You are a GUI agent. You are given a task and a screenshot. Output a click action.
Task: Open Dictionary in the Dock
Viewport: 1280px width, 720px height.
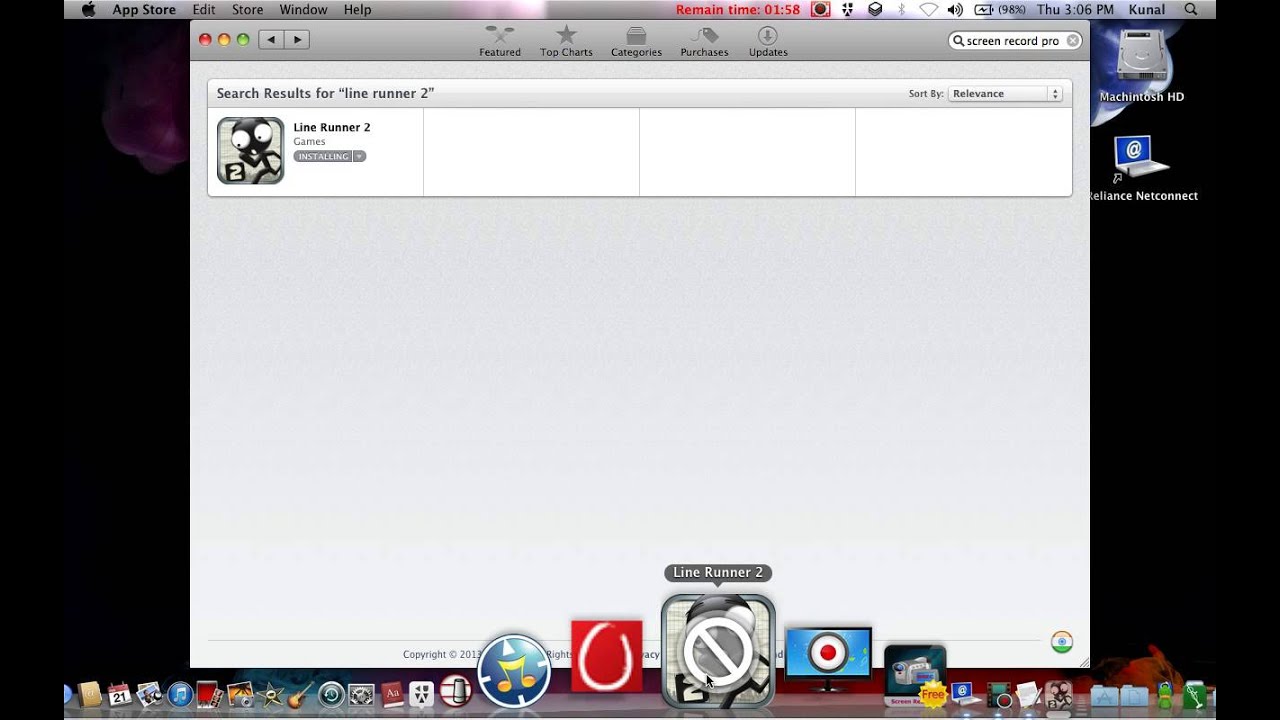392,694
